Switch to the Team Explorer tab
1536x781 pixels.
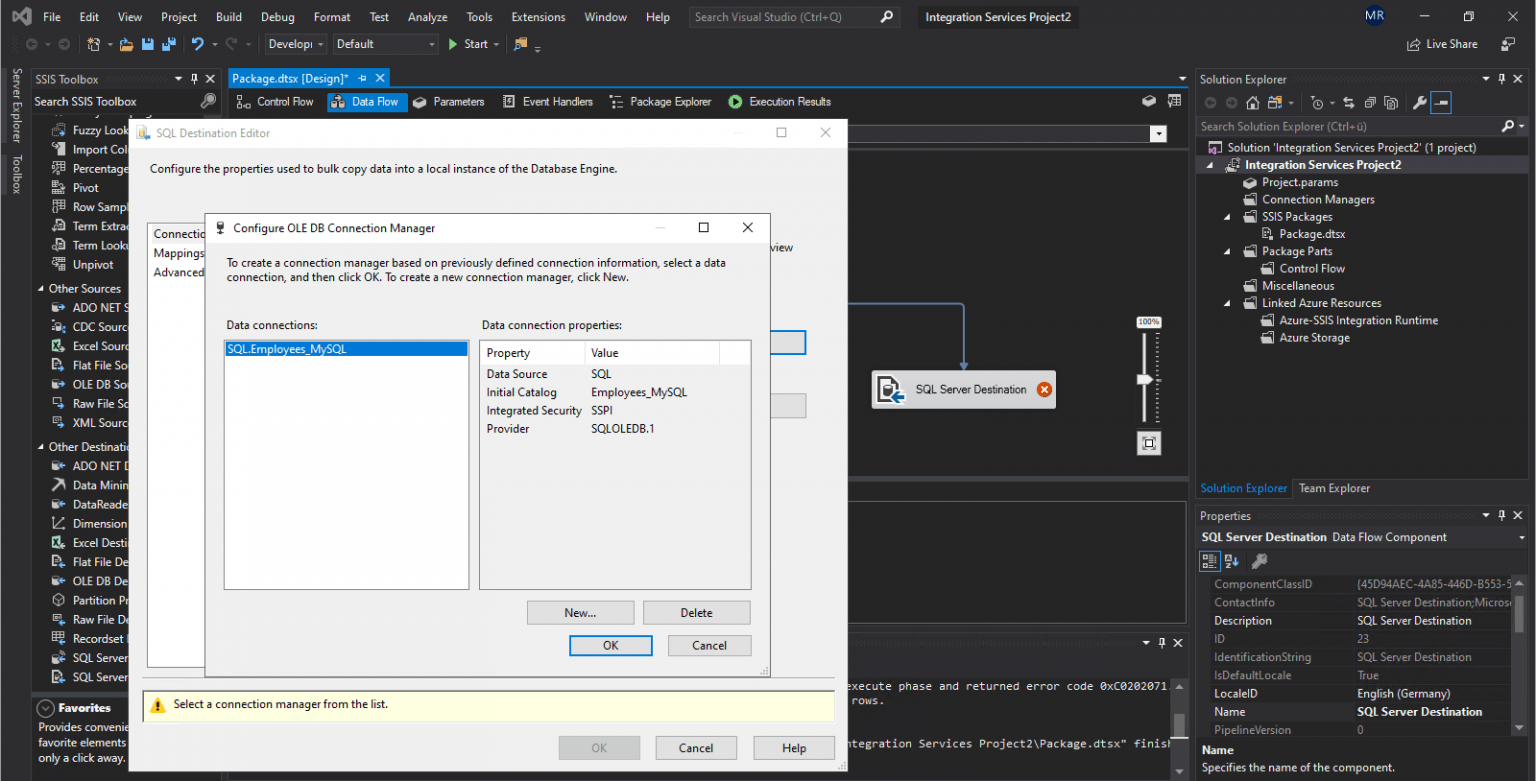click(1334, 488)
